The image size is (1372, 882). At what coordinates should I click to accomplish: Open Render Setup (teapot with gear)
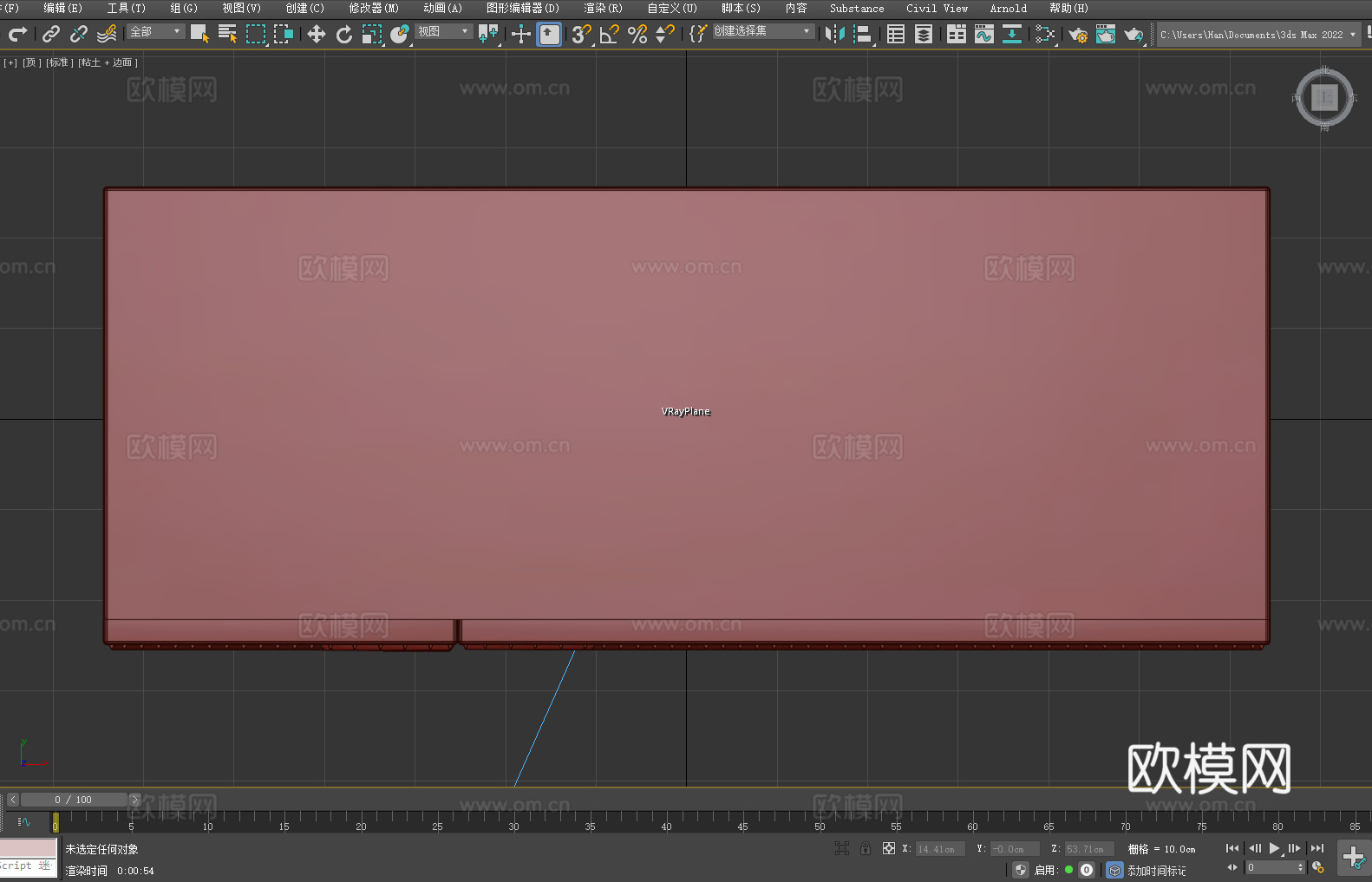(x=1078, y=34)
